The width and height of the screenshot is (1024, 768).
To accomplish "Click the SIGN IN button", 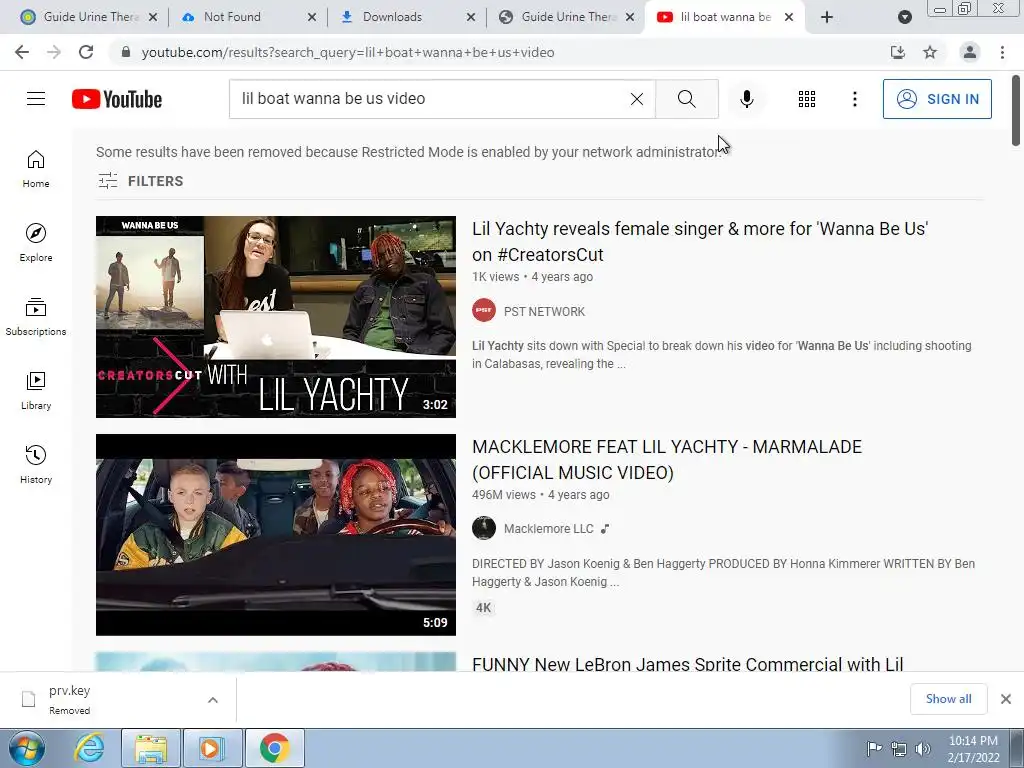I will 937,99.
